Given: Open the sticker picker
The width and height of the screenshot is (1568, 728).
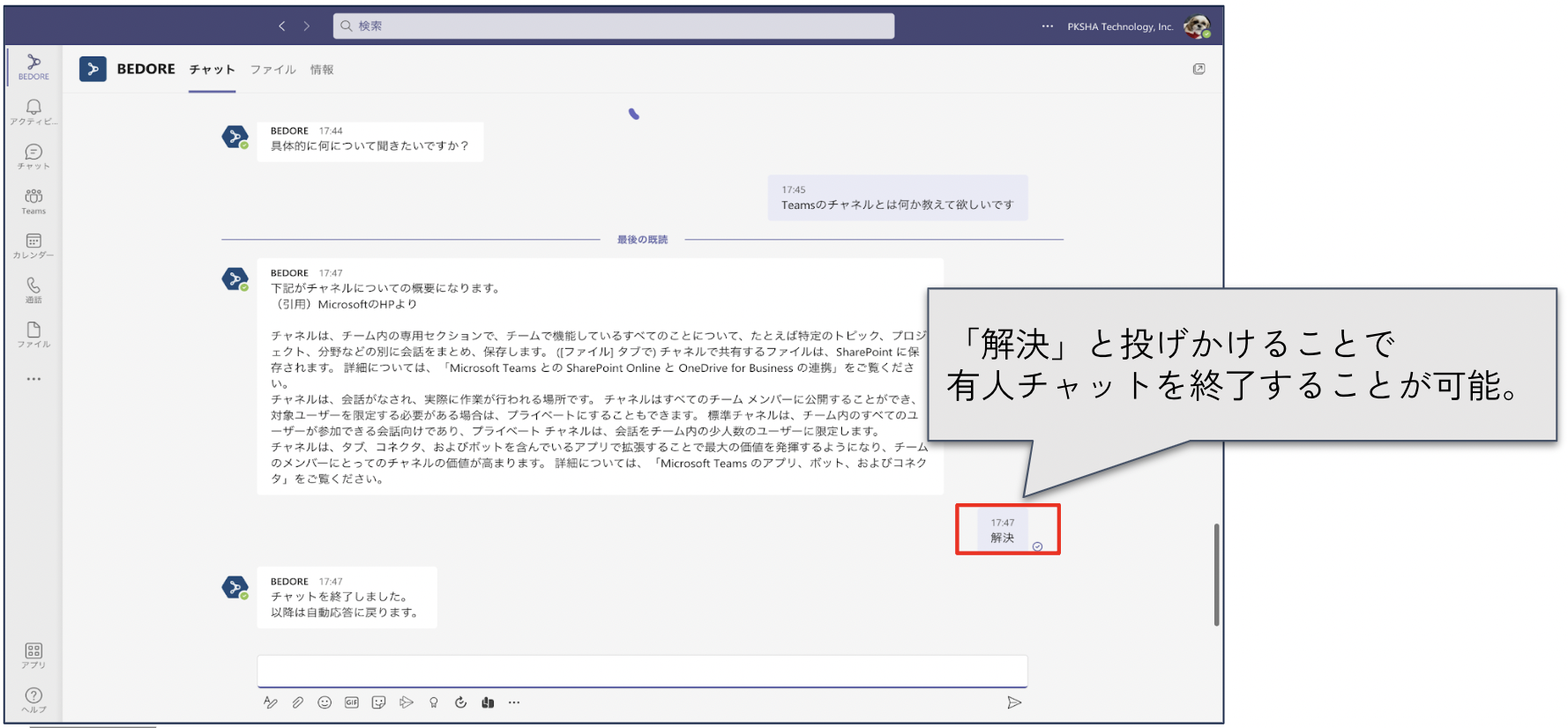Looking at the screenshot, I should tap(379, 702).
